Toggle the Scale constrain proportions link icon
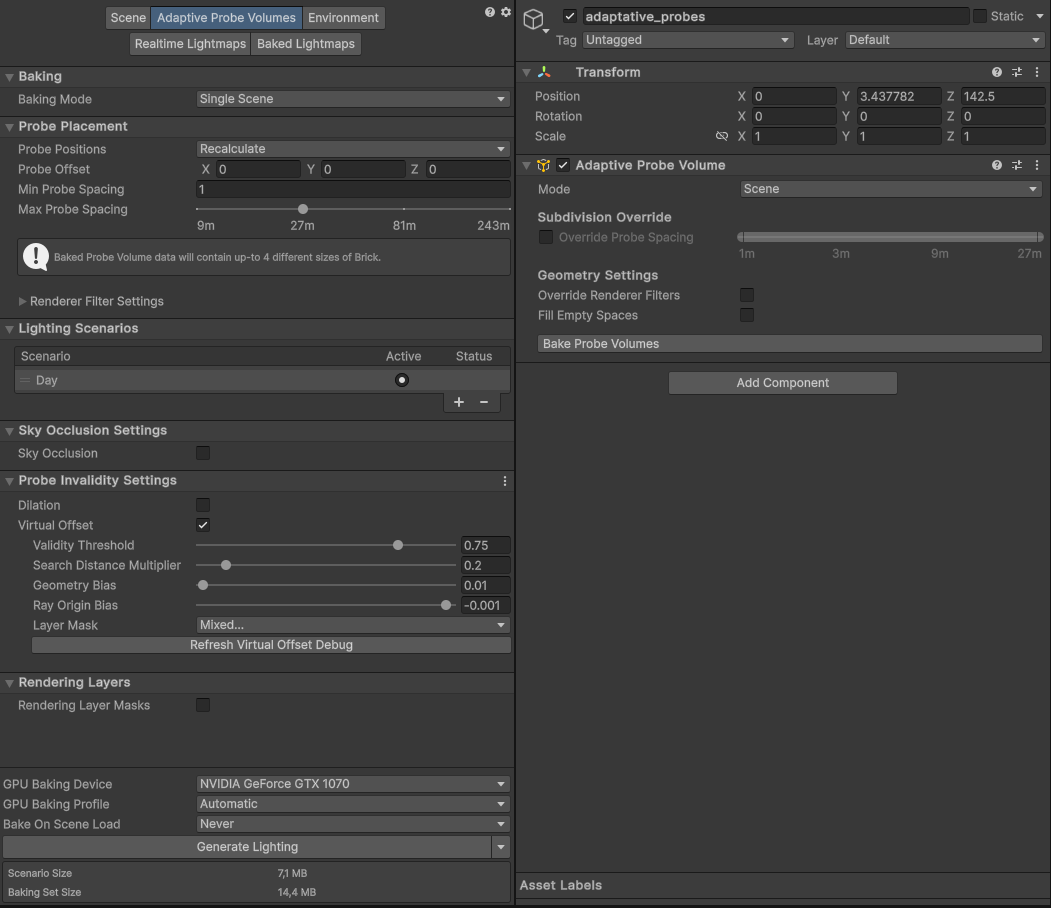Viewport: 1051px width, 908px height. coord(722,136)
